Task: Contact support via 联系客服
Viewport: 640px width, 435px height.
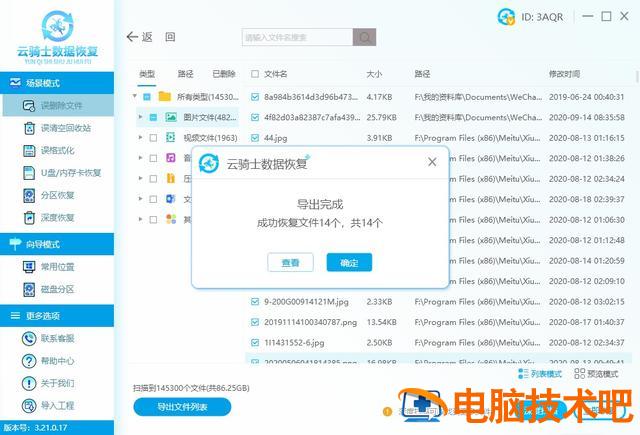Action: [48, 338]
